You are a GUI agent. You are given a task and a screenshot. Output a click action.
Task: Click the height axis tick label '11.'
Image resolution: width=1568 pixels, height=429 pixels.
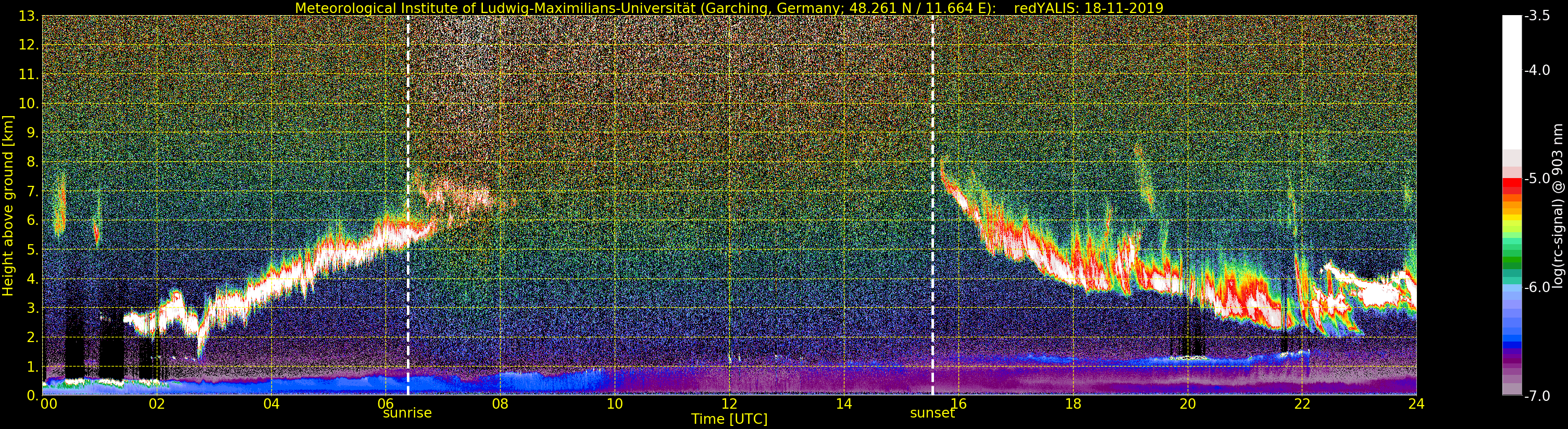29,74
